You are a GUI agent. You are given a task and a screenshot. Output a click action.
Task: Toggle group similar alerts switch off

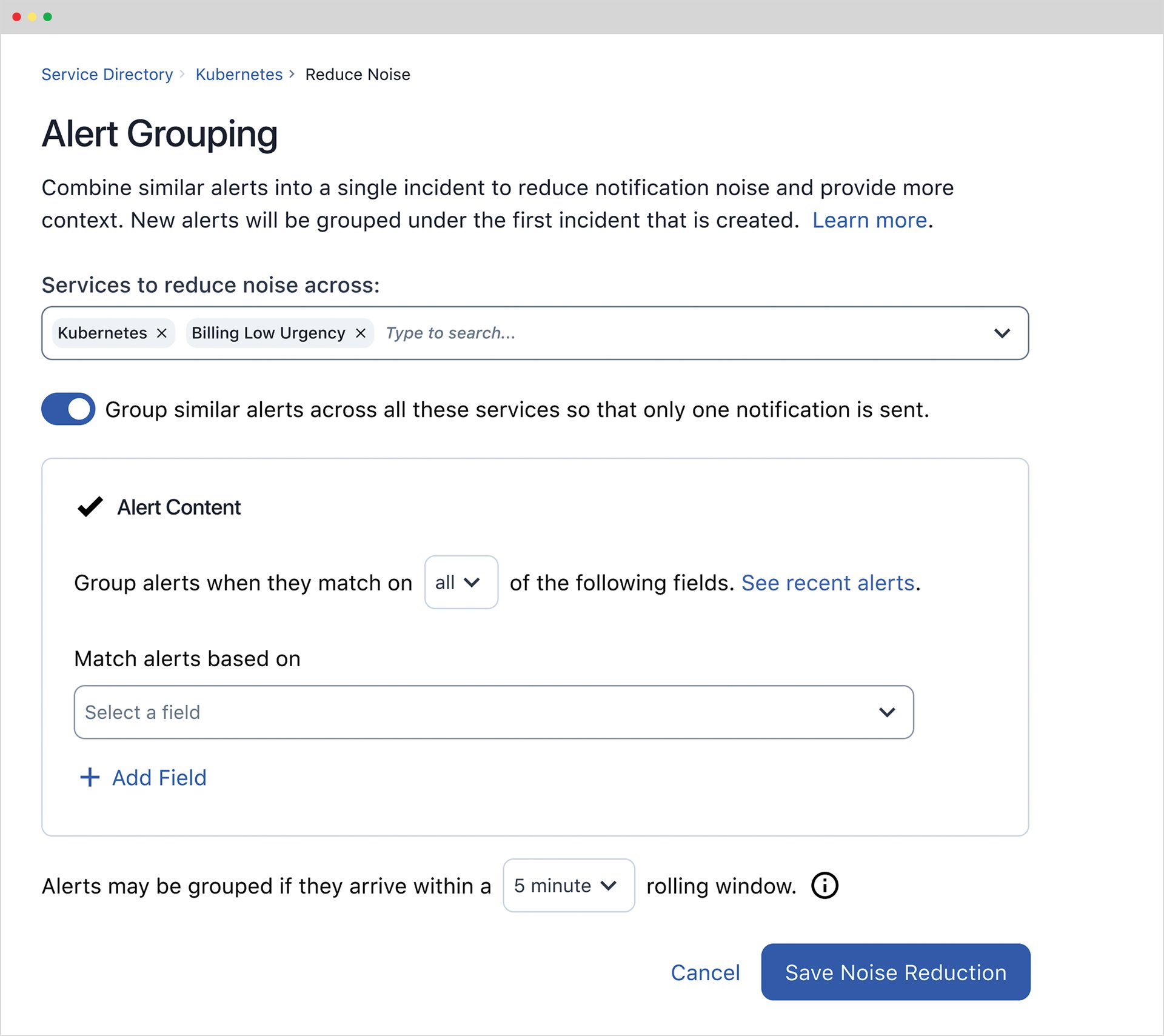tap(68, 409)
